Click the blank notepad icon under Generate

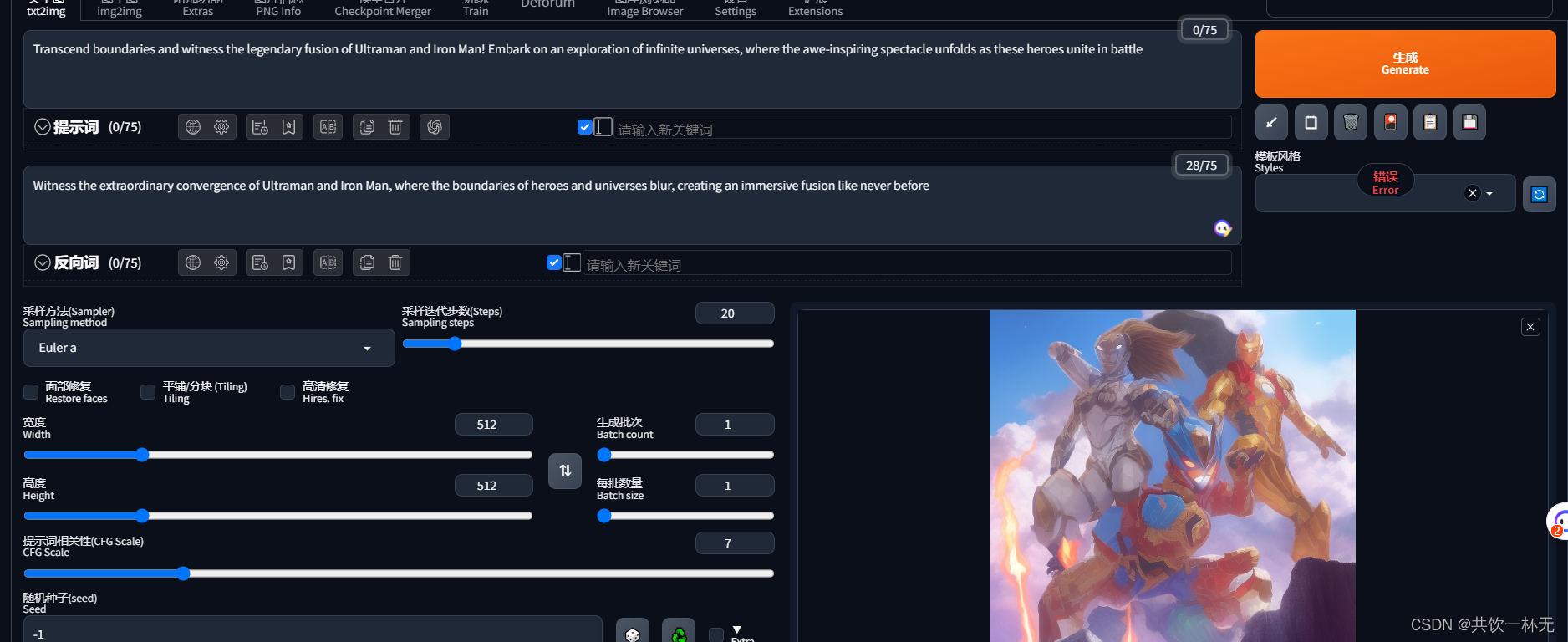point(1311,123)
